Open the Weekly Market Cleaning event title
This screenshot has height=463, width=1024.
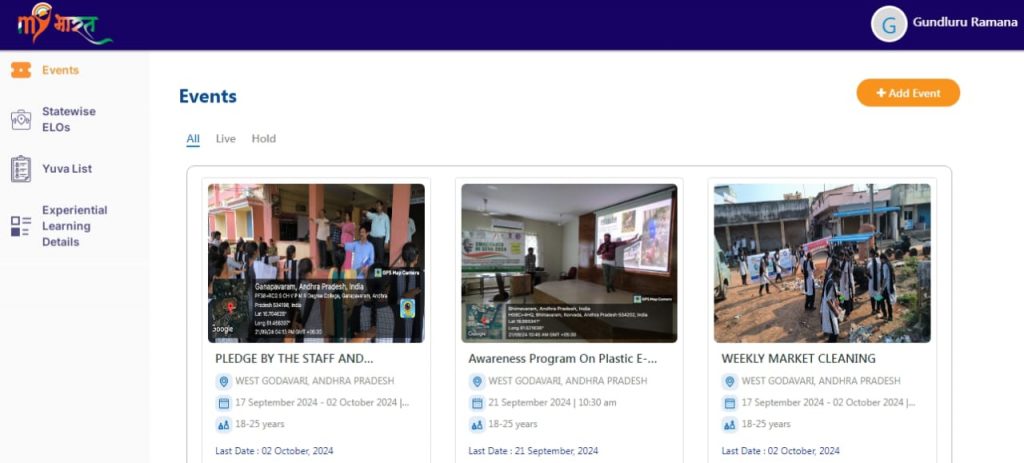click(798, 358)
